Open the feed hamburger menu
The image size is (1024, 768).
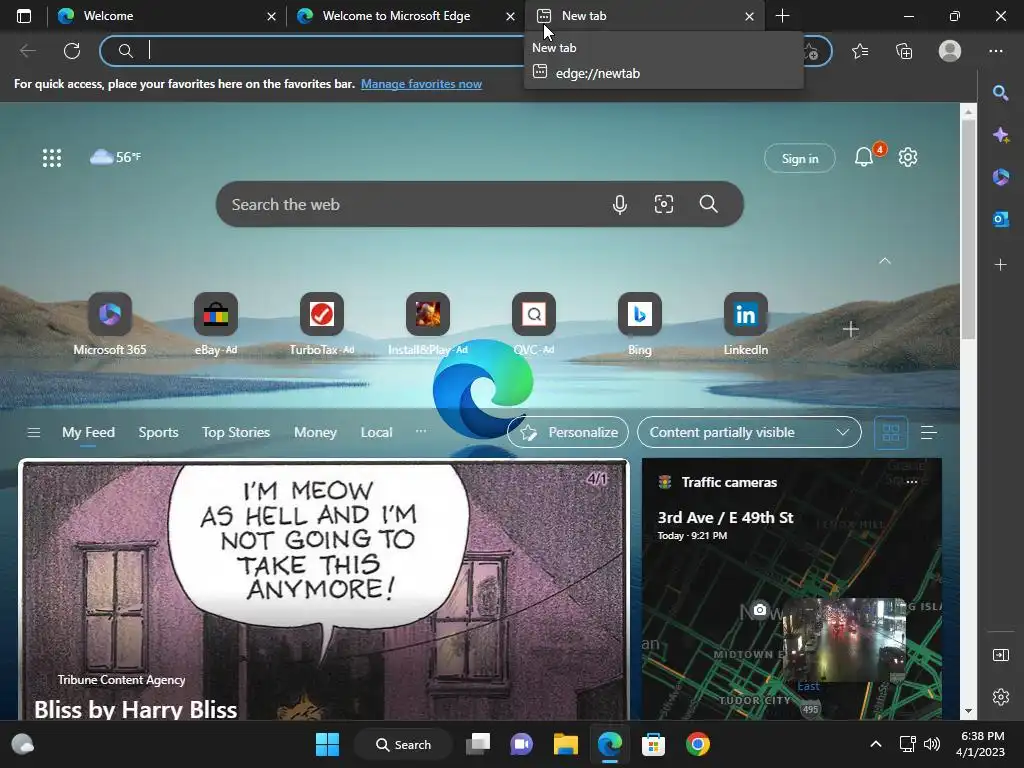[34, 432]
